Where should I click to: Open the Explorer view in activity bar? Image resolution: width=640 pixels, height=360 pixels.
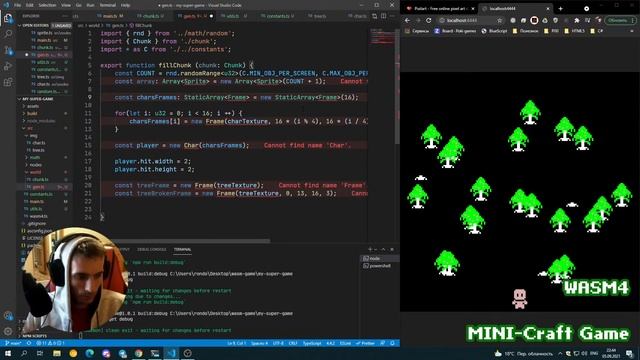pos(8,18)
